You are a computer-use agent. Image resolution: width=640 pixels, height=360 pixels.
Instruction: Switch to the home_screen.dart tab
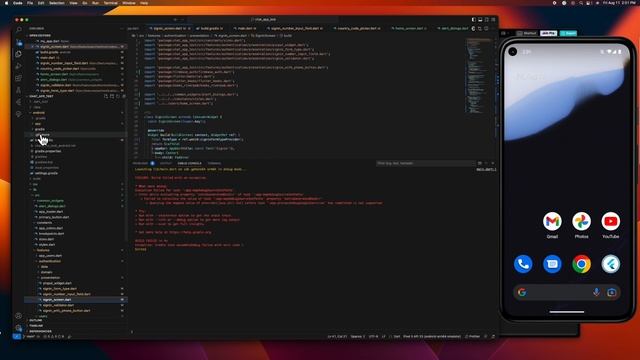coord(410,29)
